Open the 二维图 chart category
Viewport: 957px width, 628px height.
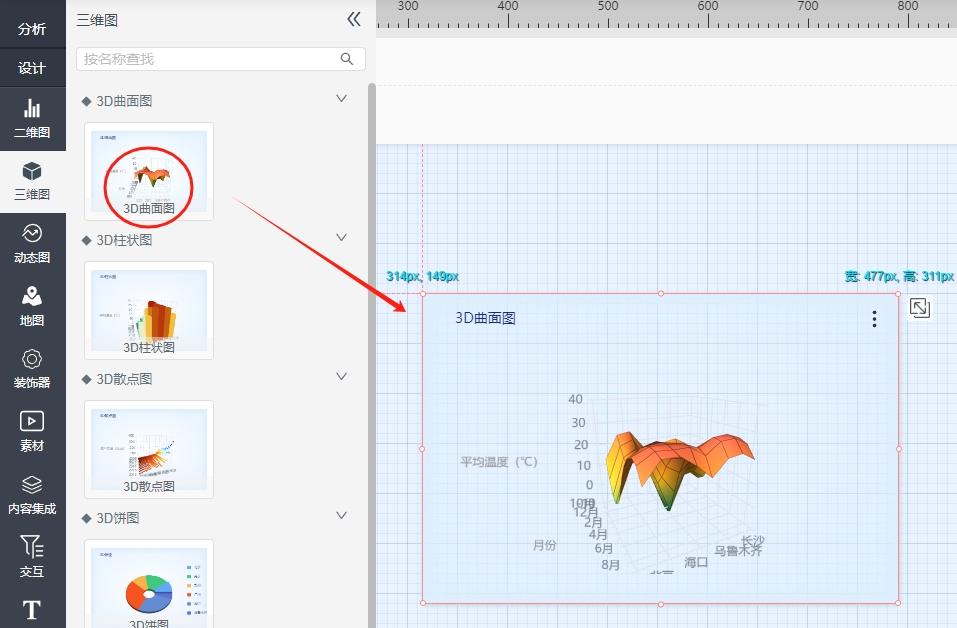tap(32, 118)
